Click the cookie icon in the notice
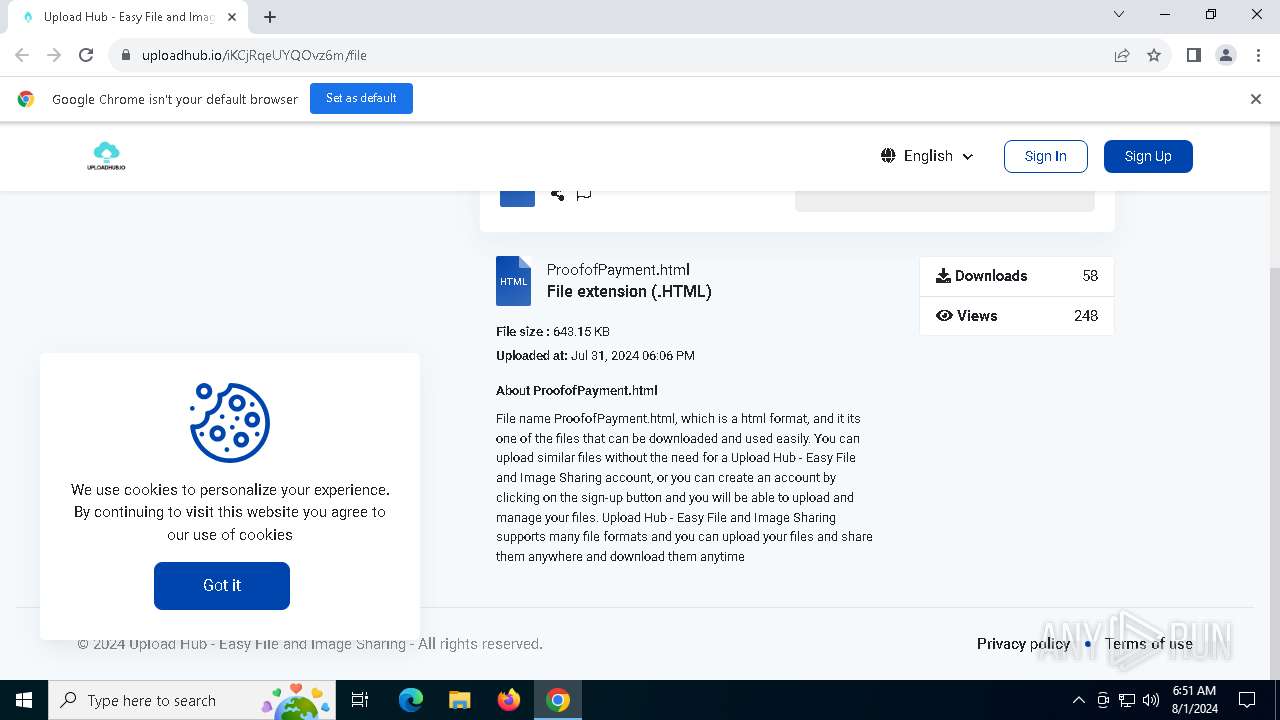This screenshot has height=720, width=1280. tap(230, 422)
